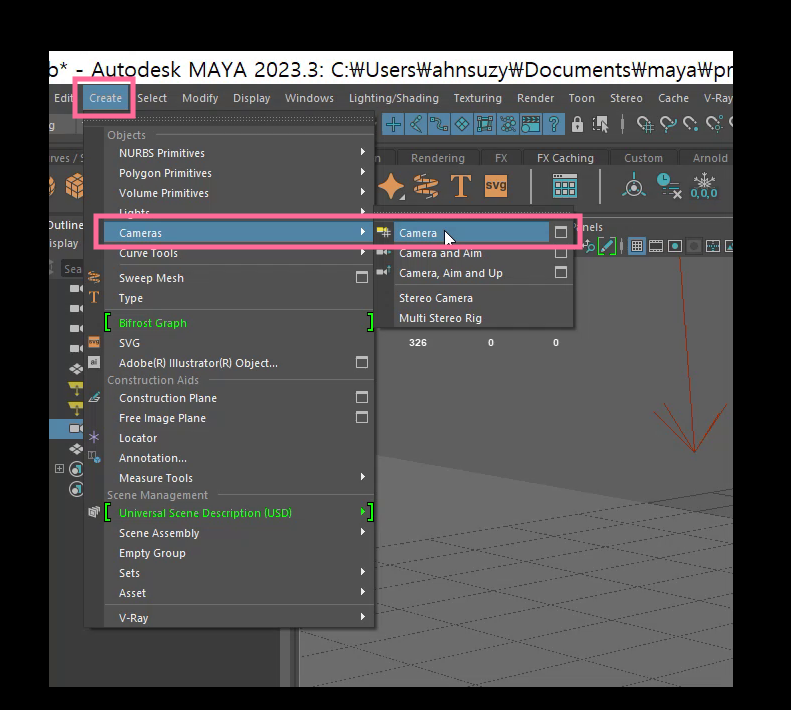Expand the Scene Assembly submenu
The image size is (791, 710).
pyautogui.click(x=239, y=533)
